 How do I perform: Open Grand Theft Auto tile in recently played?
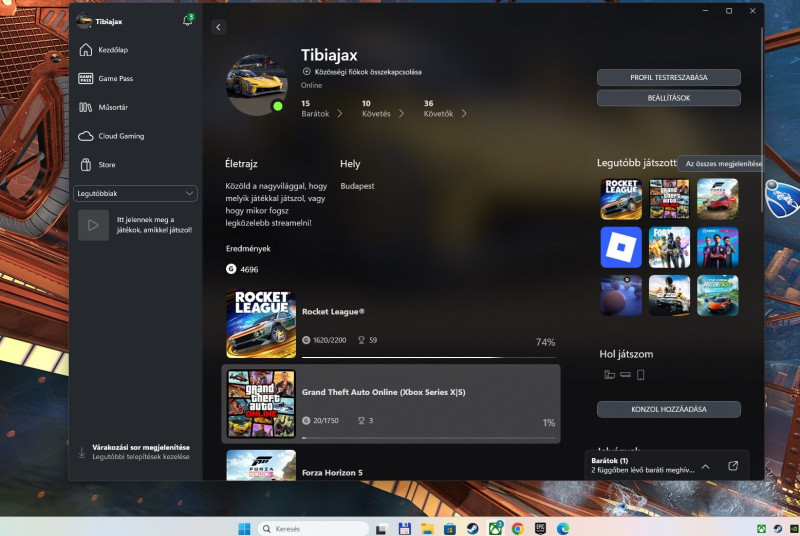(x=669, y=199)
